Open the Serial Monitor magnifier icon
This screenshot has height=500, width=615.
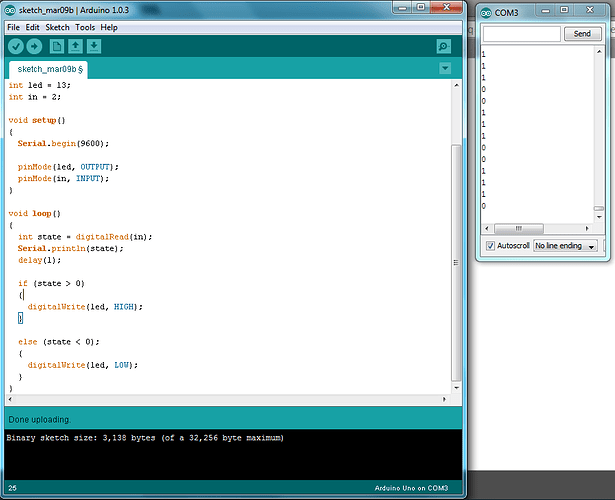444,46
